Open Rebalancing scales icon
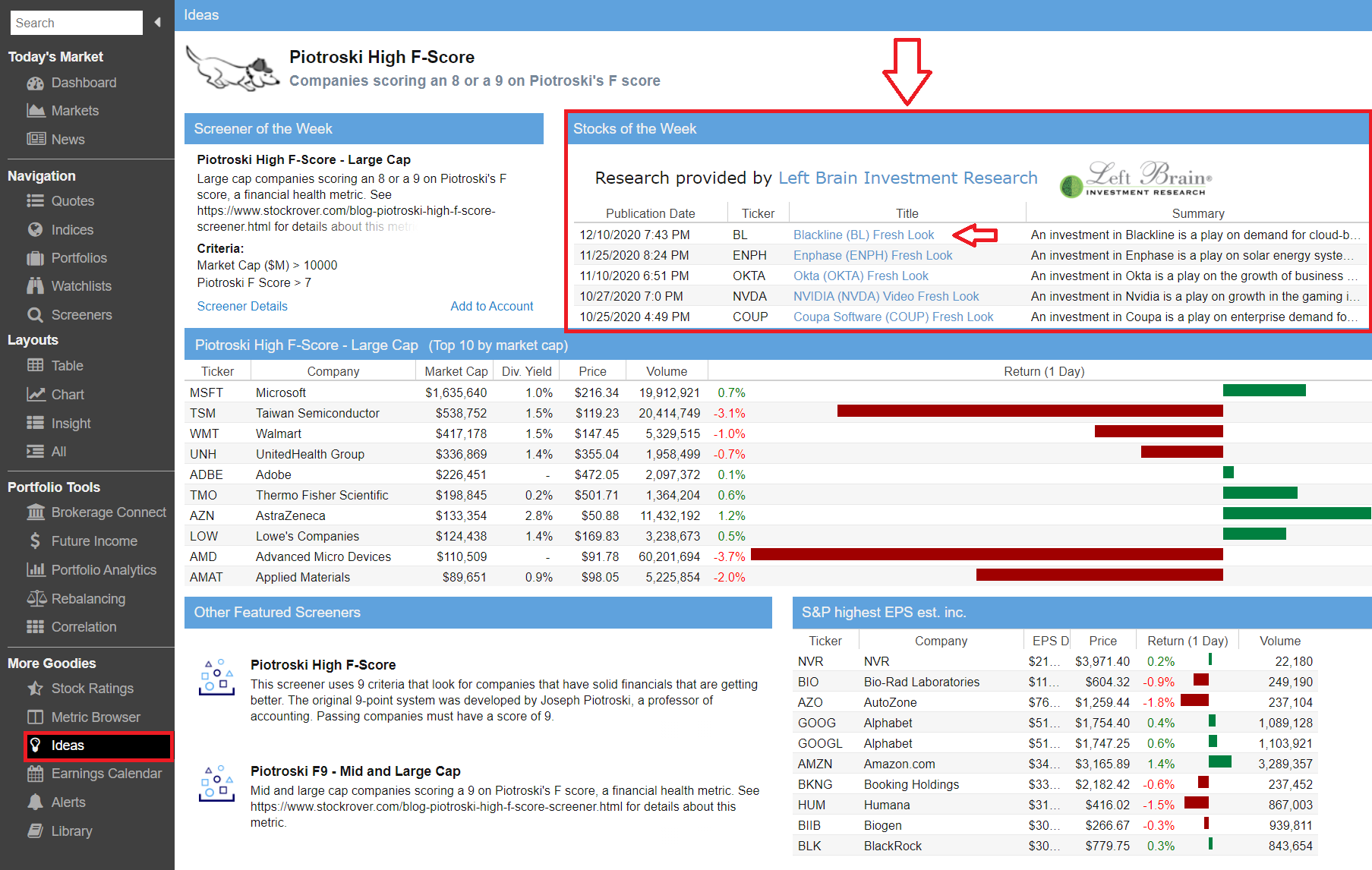The width and height of the screenshot is (1372, 870). [x=36, y=598]
